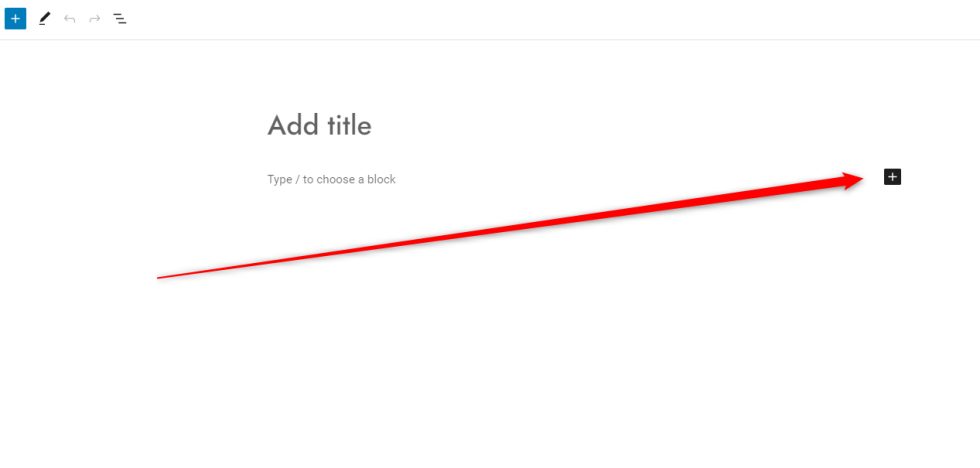
Task: Switch editing mode with the pencil tool
Action: tap(43, 19)
